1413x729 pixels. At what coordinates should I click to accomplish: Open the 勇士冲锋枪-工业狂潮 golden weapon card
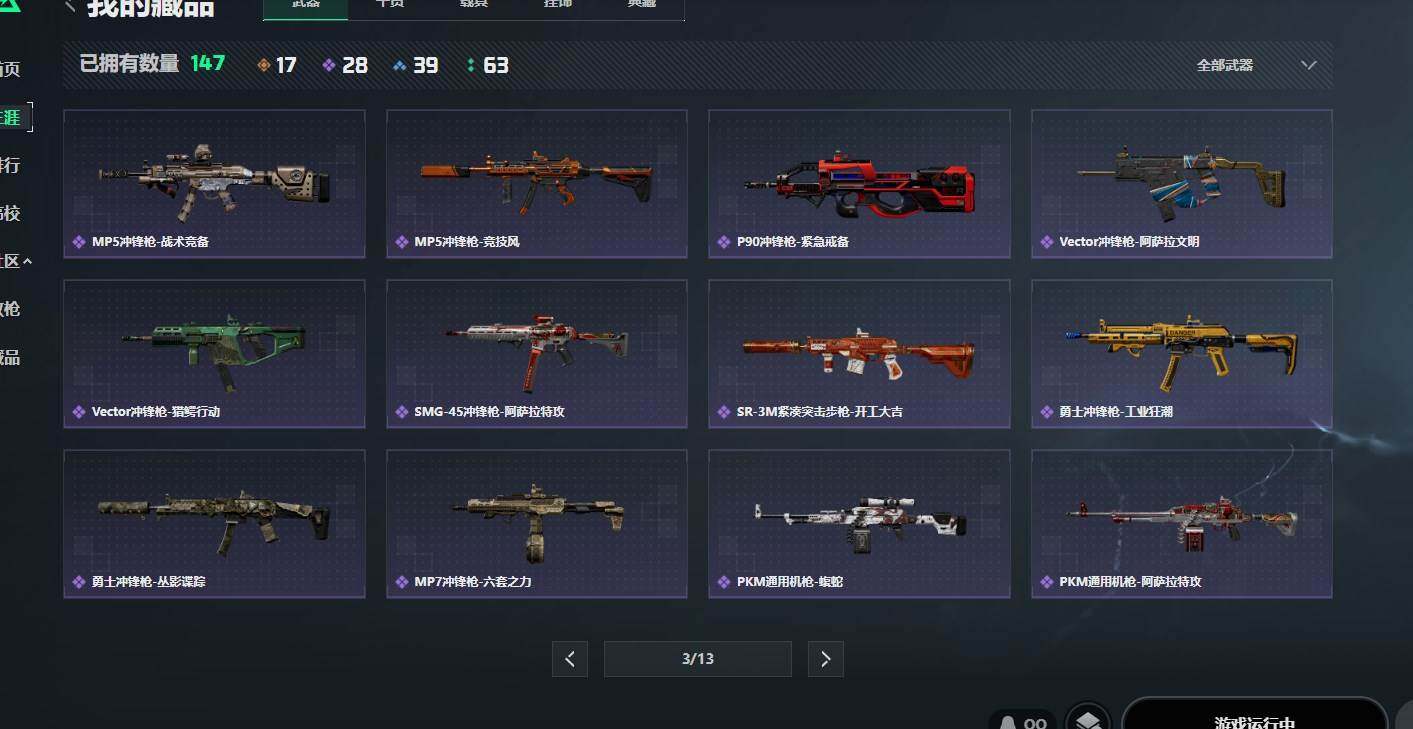pos(1181,354)
